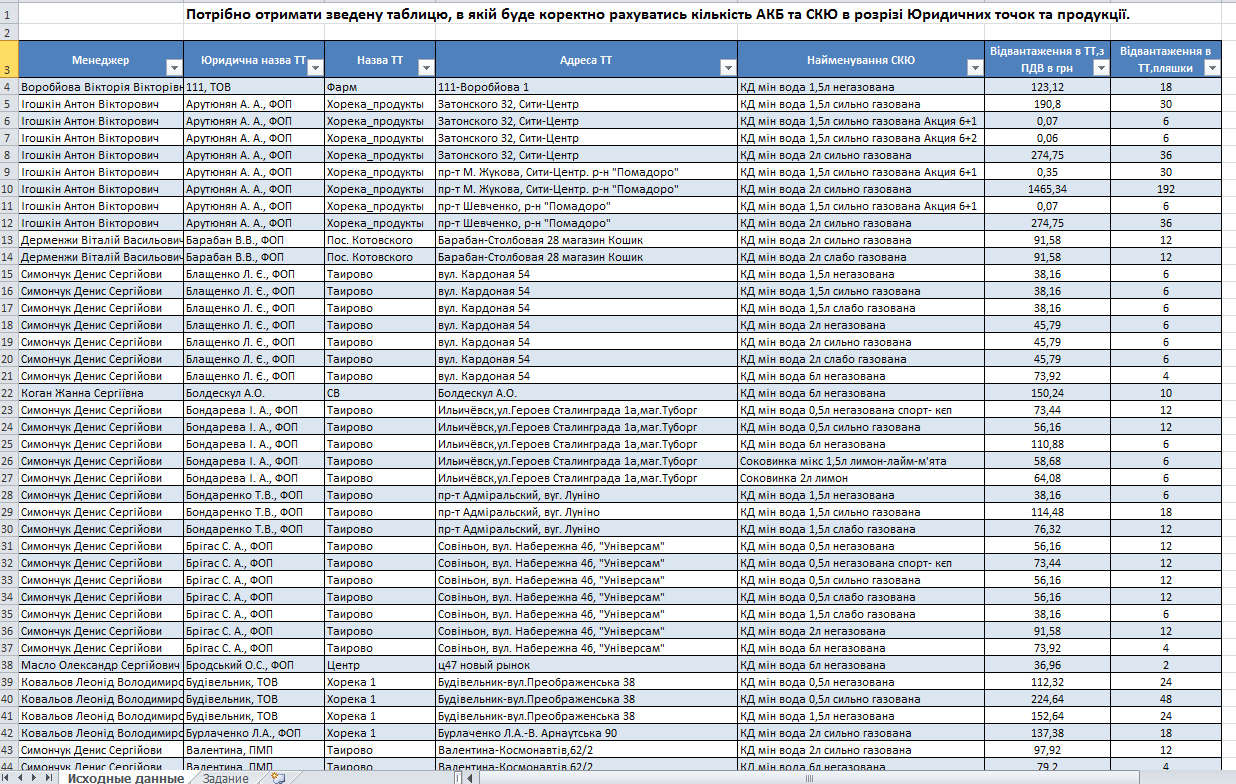Select the amount cell 114,48
This screenshot has height=784, width=1236.
(1048, 512)
